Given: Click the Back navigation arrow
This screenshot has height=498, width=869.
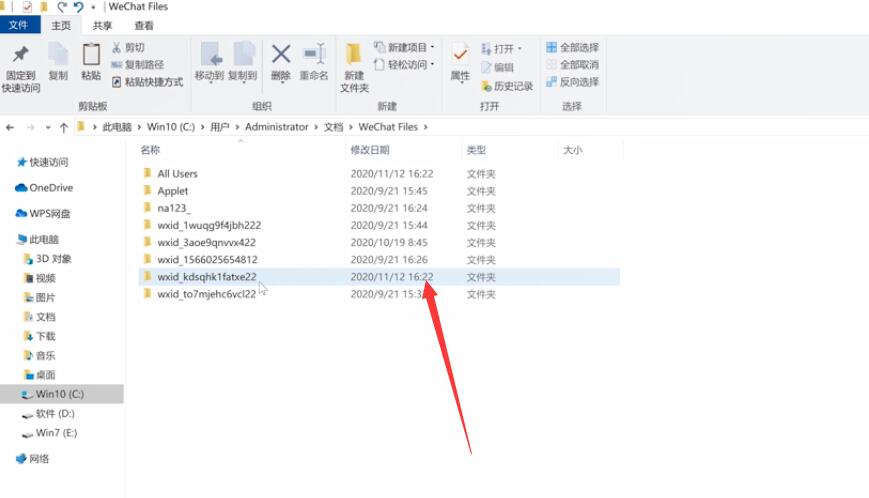Looking at the screenshot, I should 10,127.
